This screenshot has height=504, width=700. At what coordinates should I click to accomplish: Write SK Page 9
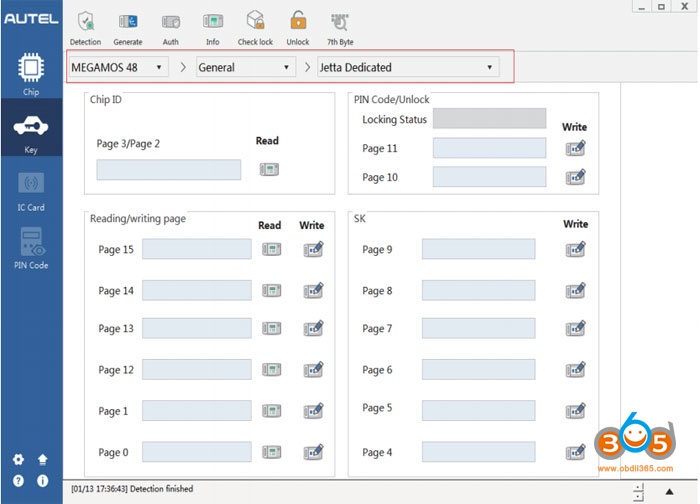click(x=575, y=249)
